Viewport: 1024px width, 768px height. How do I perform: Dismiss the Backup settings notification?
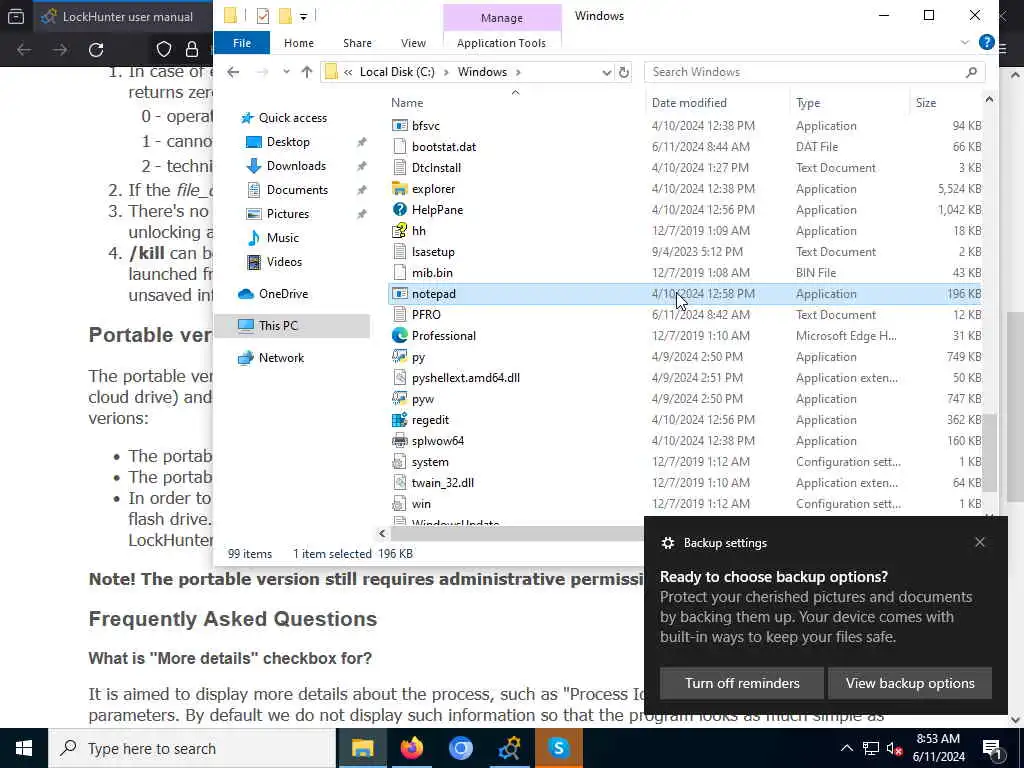coord(980,542)
